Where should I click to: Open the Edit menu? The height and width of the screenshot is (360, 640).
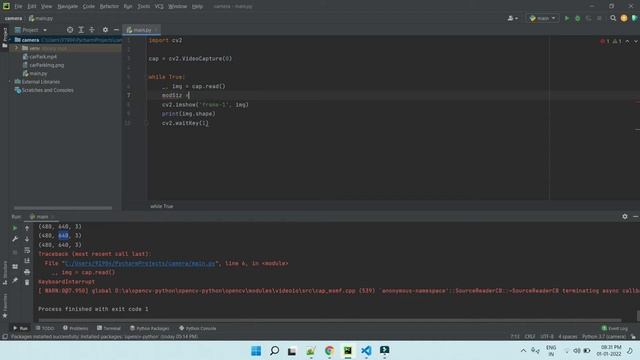[x=31, y=7]
